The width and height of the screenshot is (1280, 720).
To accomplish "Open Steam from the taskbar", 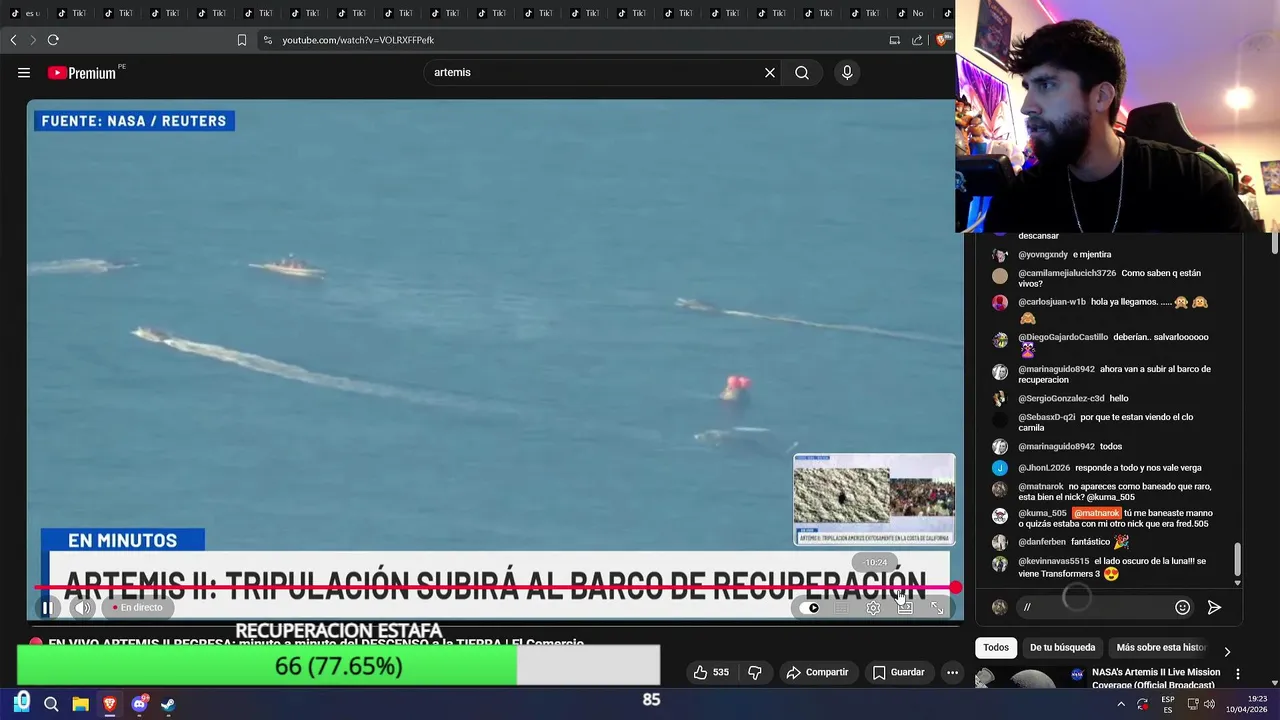I will [x=168, y=704].
